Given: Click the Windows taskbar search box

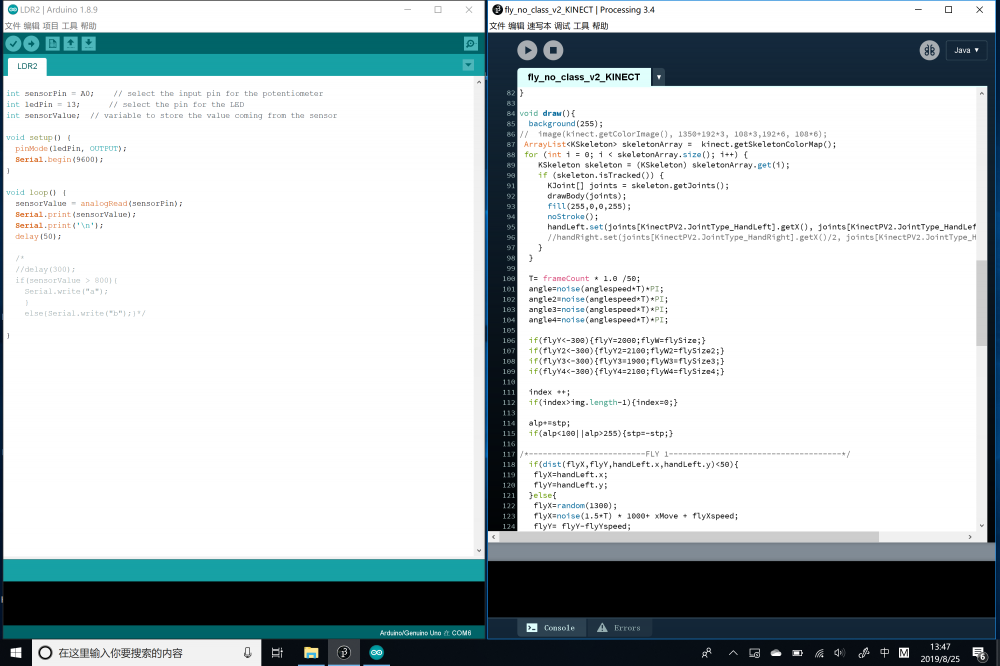Looking at the screenshot, I should pos(147,653).
